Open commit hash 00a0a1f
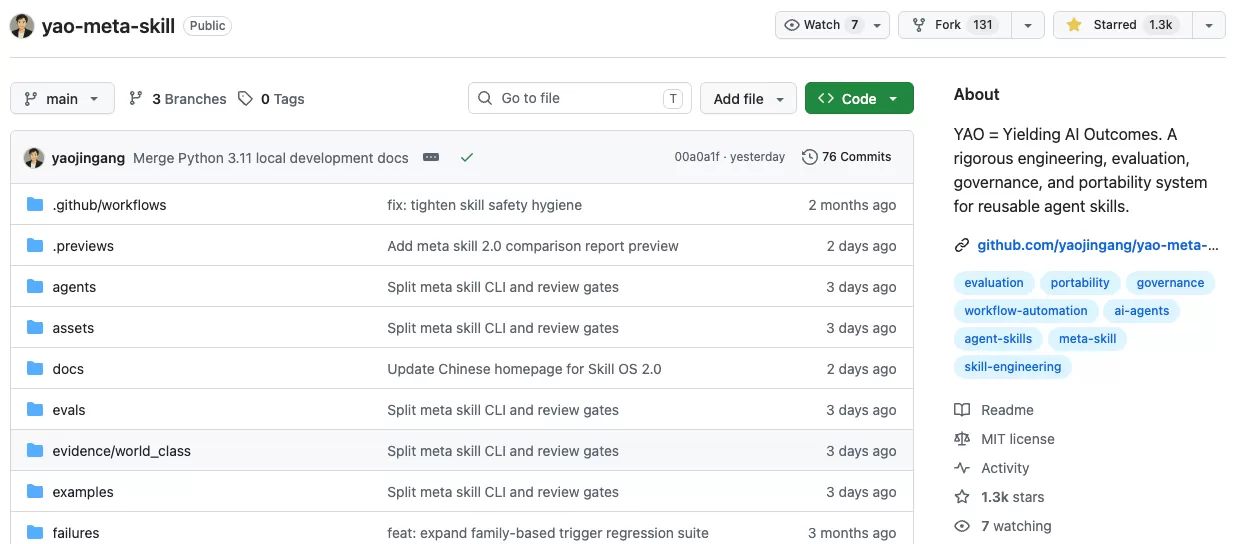This screenshot has height=544, width=1238. [x=696, y=157]
